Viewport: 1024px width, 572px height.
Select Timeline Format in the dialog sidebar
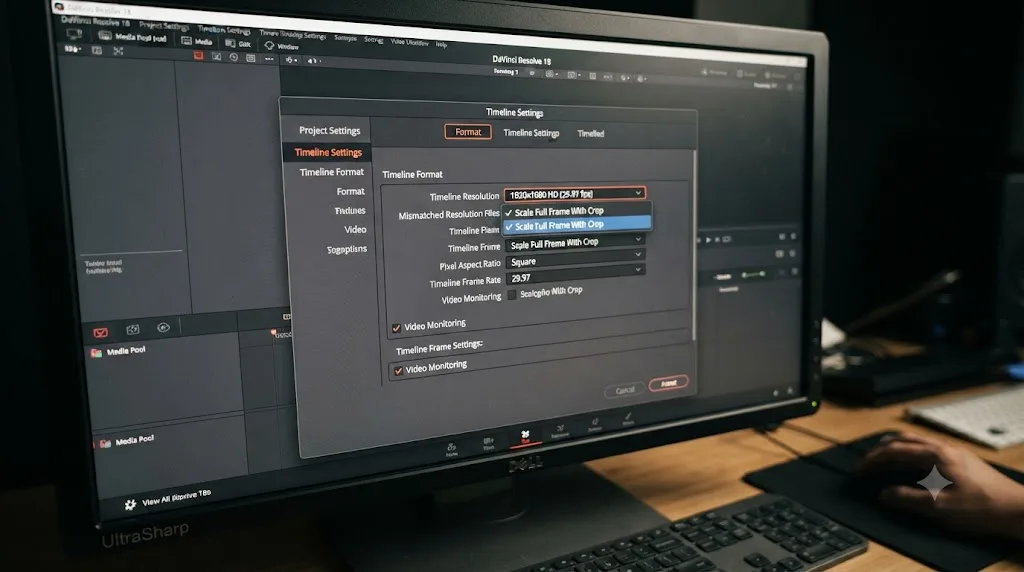(x=331, y=172)
